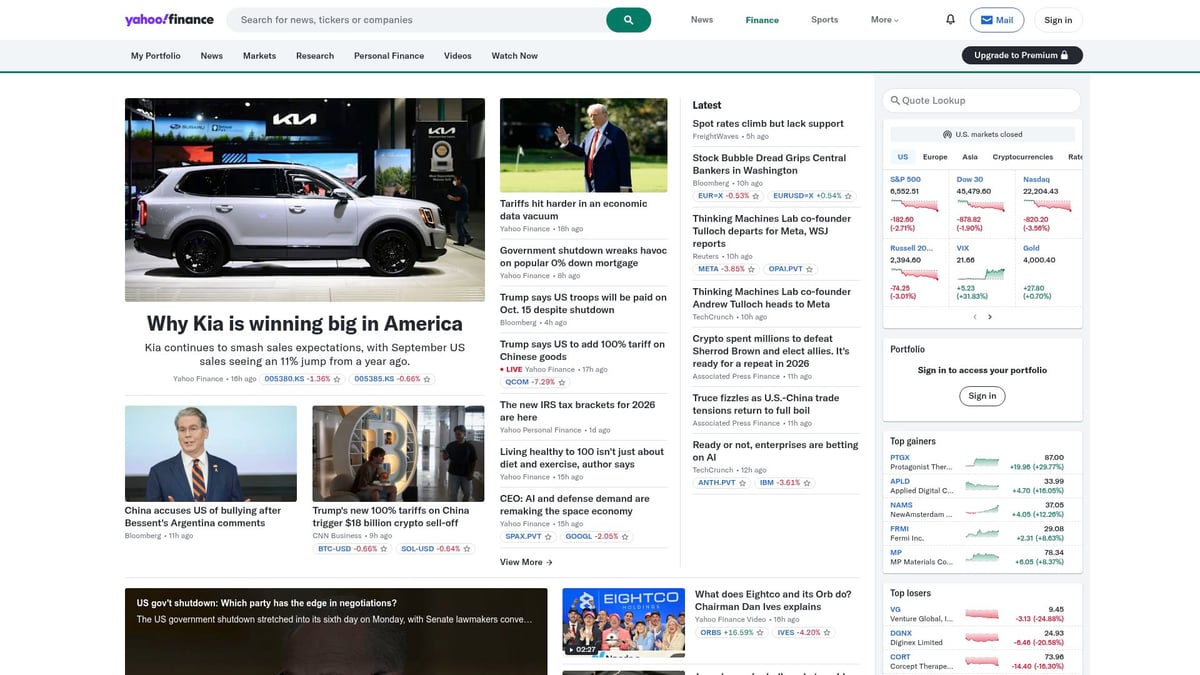Play the Eightco video thumbnail
This screenshot has width=1200, height=675.
pos(623,622)
